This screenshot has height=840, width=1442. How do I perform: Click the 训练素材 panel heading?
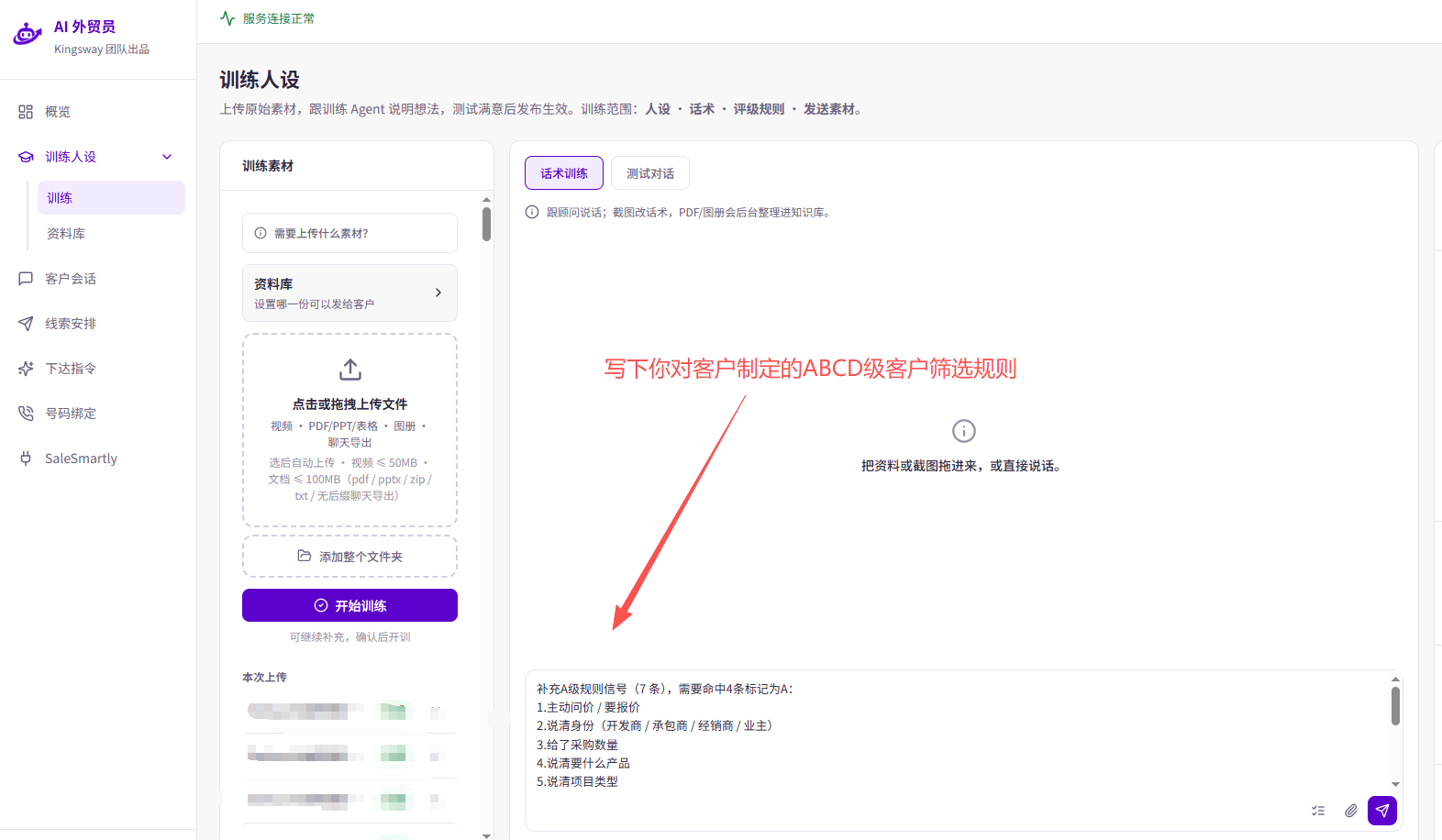268,166
